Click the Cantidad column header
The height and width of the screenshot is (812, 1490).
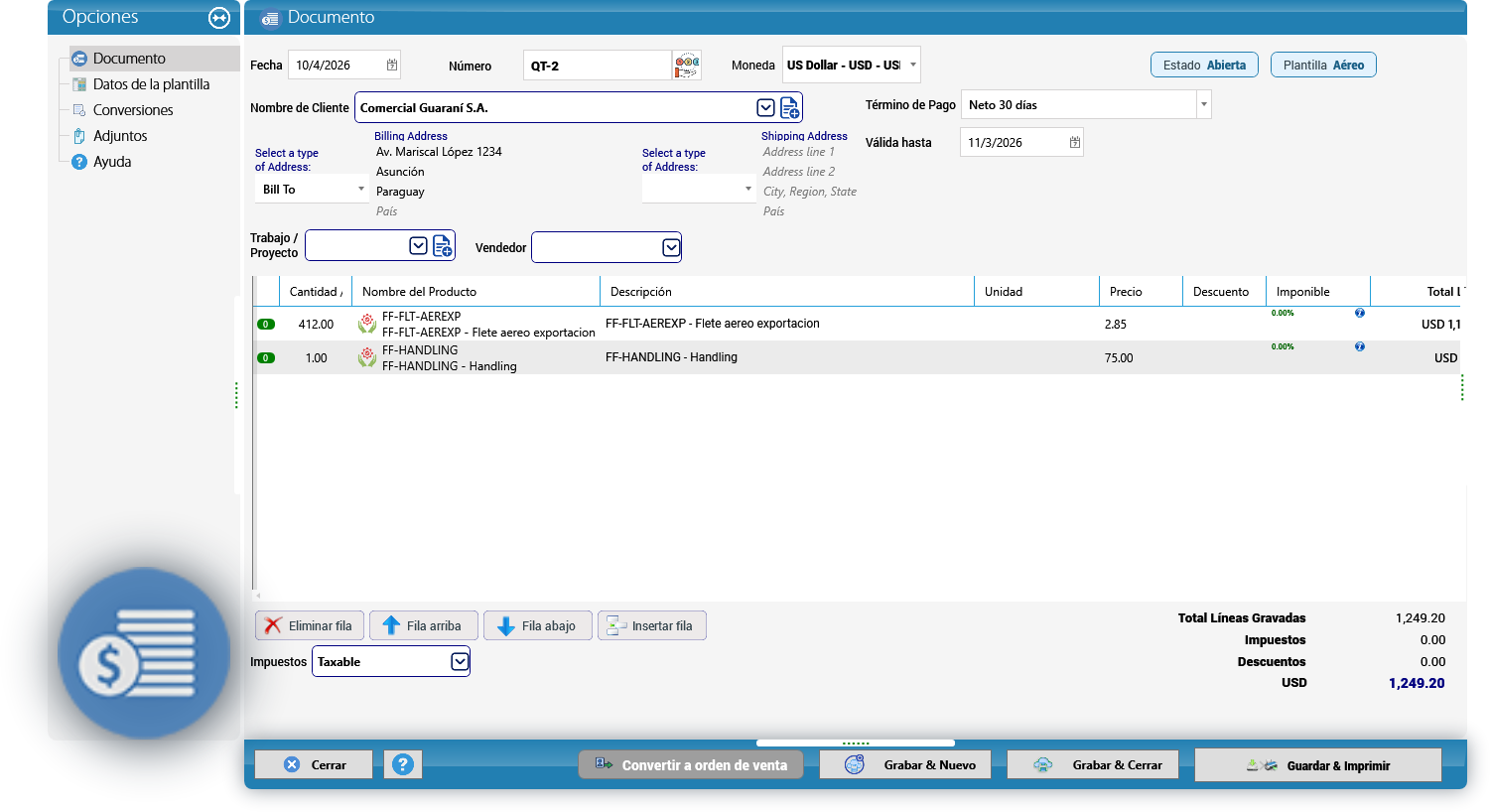(316, 292)
